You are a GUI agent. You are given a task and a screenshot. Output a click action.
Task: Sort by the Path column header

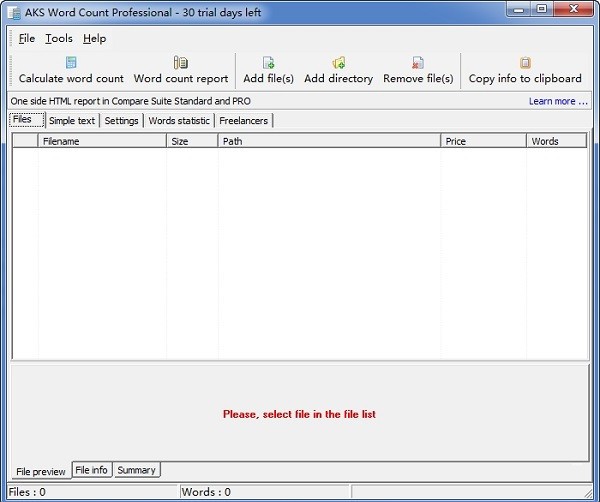(329, 141)
